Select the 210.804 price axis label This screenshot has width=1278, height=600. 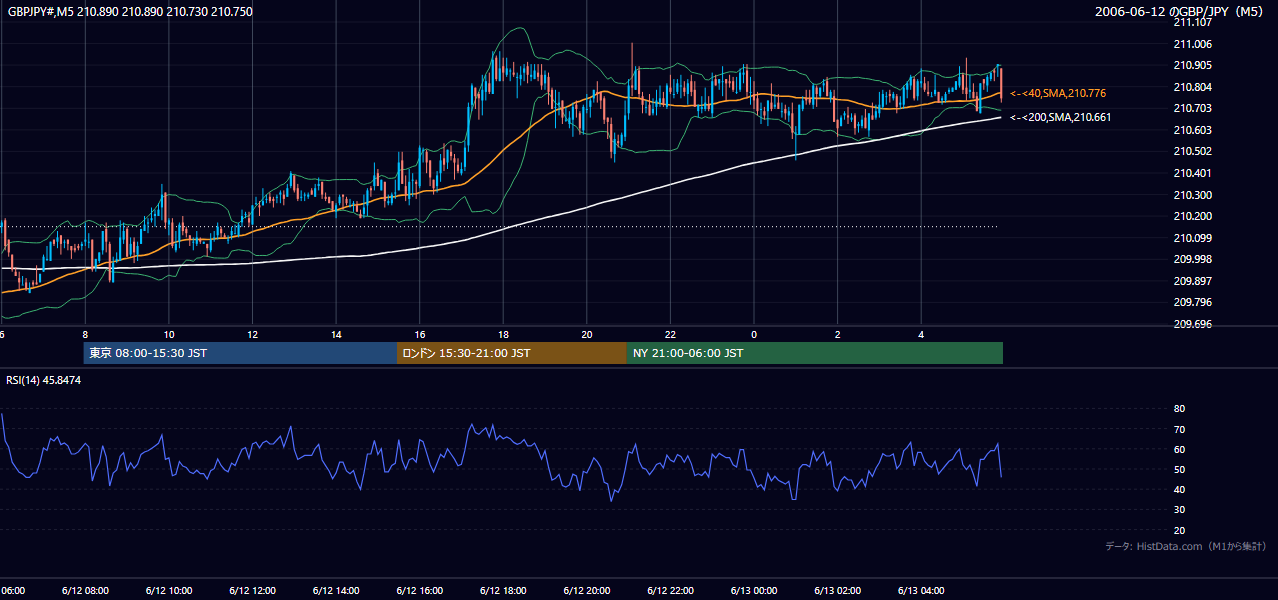(1192, 87)
